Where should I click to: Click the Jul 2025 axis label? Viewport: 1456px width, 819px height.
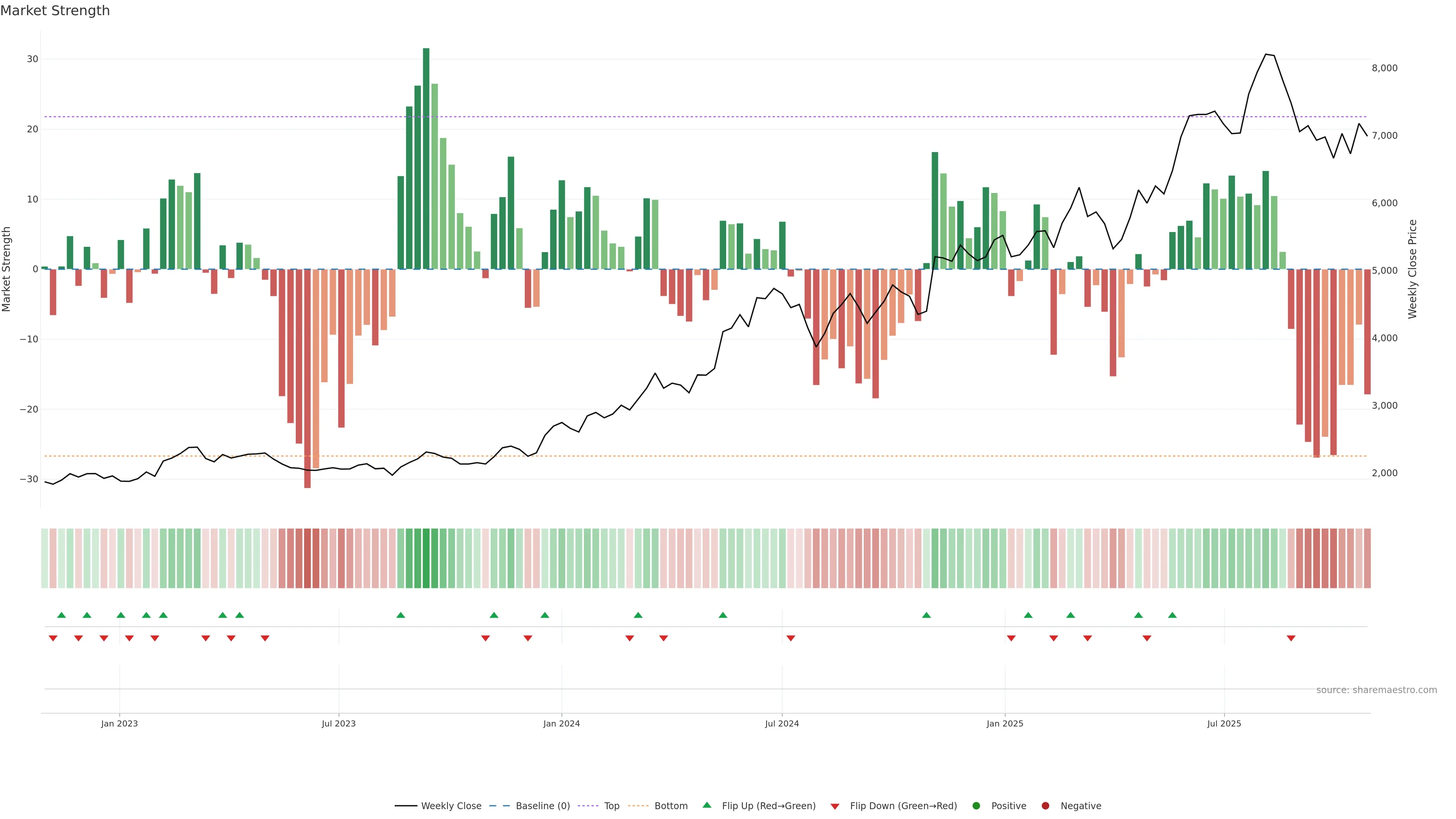[x=1224, y=723]
